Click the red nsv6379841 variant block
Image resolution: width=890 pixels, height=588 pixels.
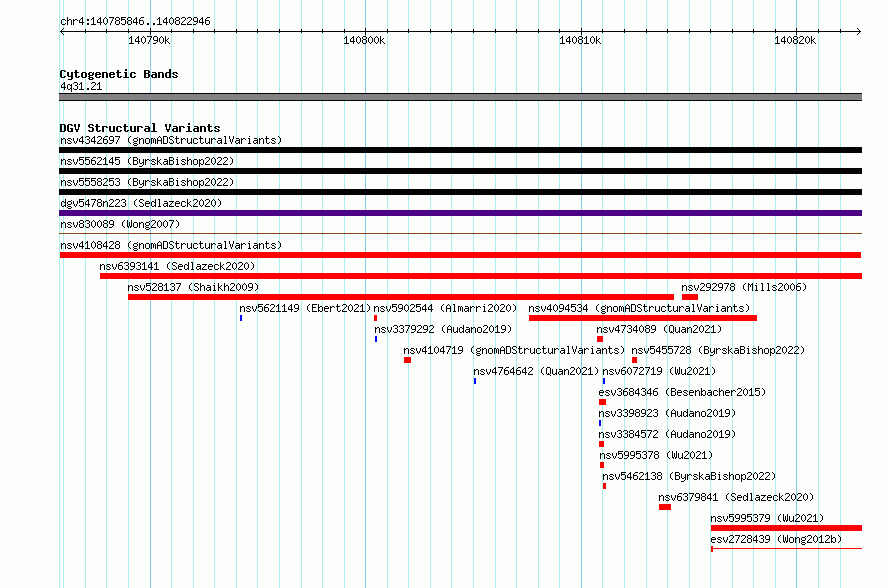[x=665, y=507]
